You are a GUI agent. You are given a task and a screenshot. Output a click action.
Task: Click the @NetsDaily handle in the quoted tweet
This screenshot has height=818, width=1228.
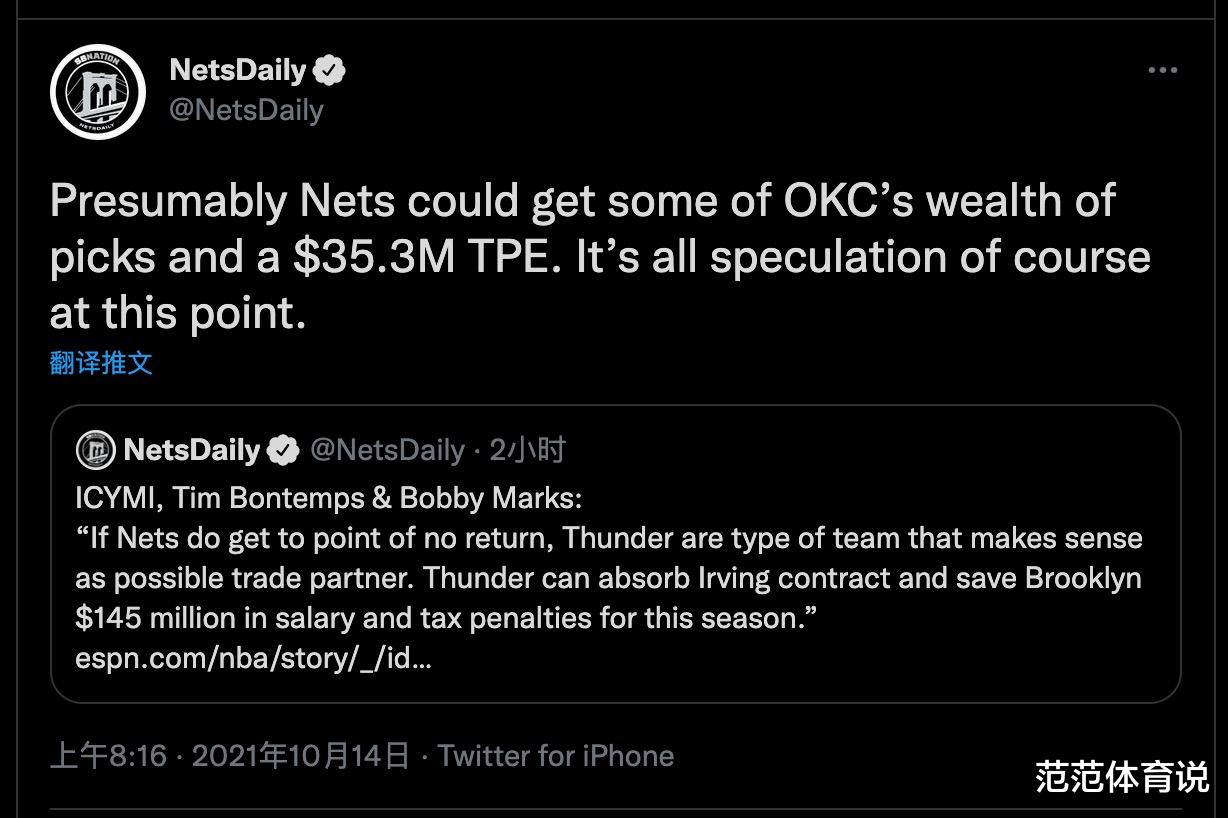(x=388, y=451)
